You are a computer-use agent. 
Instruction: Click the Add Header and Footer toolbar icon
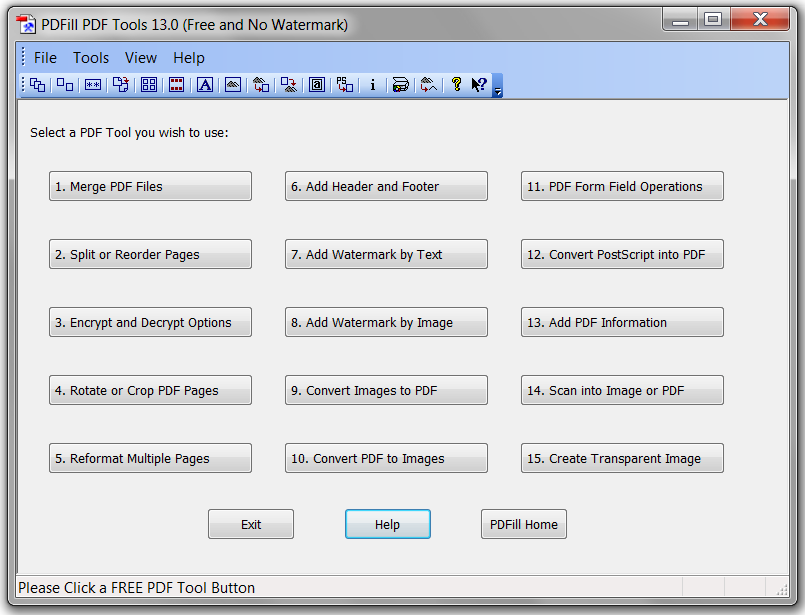click(177, 85)
